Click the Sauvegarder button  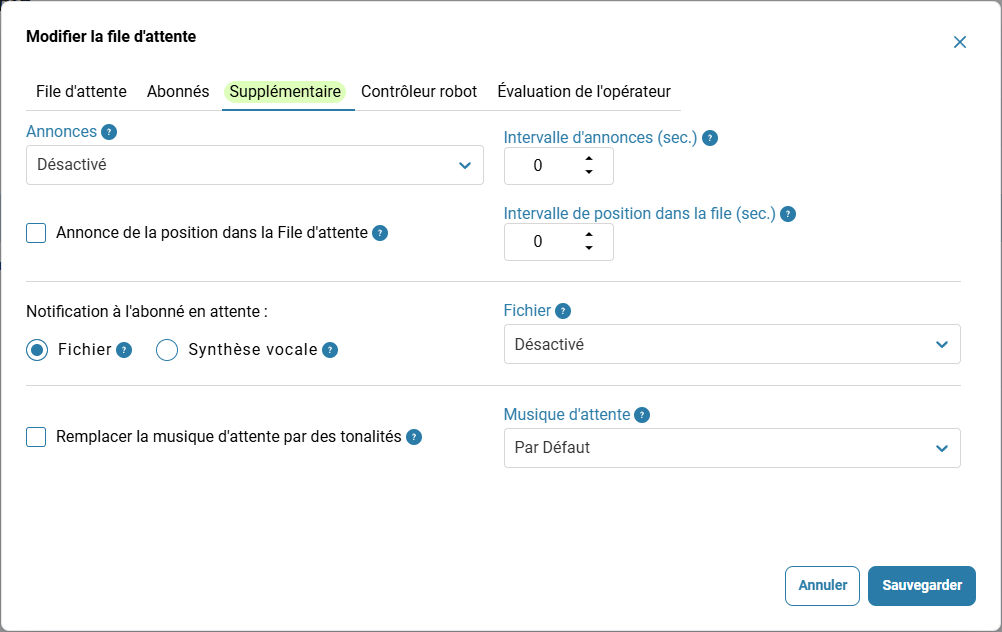point(921,586)
